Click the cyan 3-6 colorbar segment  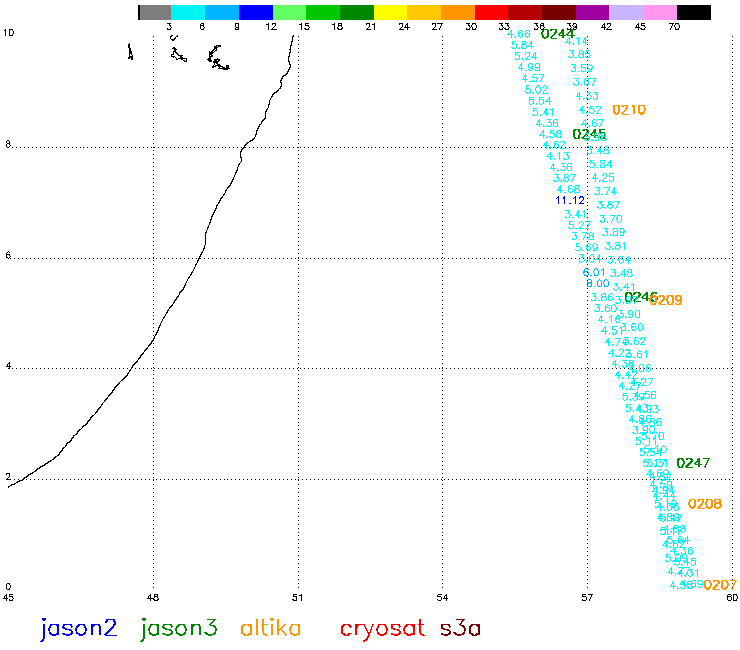[x=188, y=13]
